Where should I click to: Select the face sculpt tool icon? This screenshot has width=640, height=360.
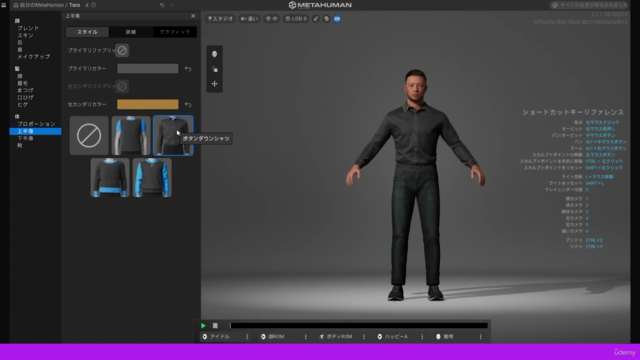[214, 54]
